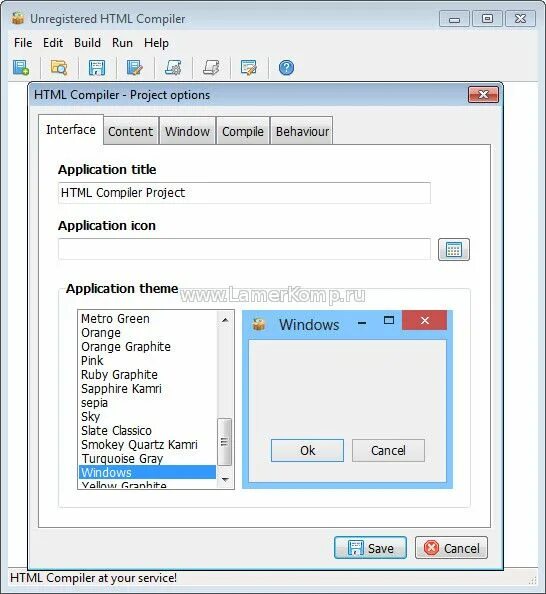Switch to the Behaviour tab

click(x=302, y=131)
